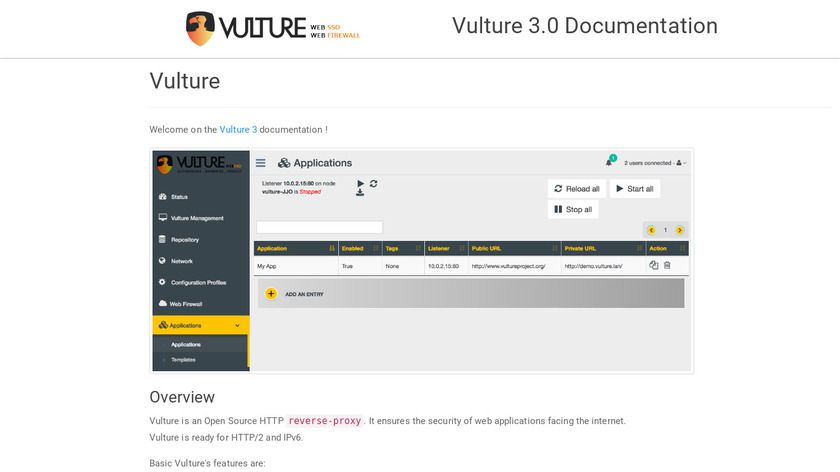Screen dimensions: 840x472
Task: Open the Vulture 3 link
Action: (238, 130)
